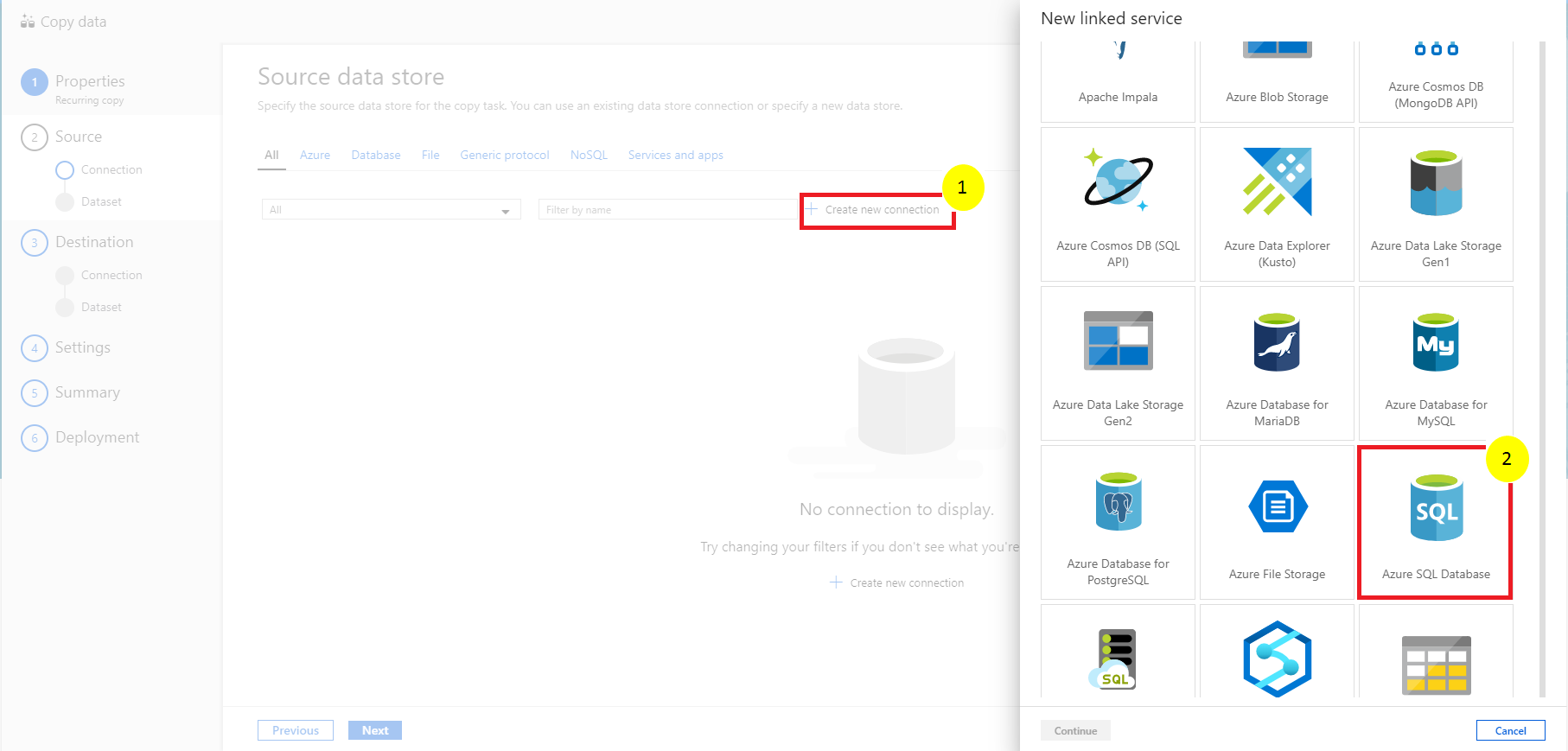Switch to the Database tab
The height and width of the screenshot is (751, 1568).
(x=376, y=156)
